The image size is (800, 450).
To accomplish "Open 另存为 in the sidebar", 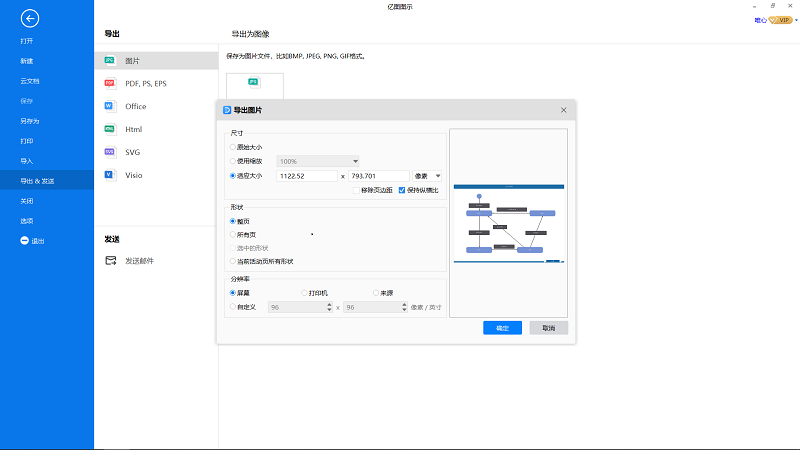I will (30, 121).
